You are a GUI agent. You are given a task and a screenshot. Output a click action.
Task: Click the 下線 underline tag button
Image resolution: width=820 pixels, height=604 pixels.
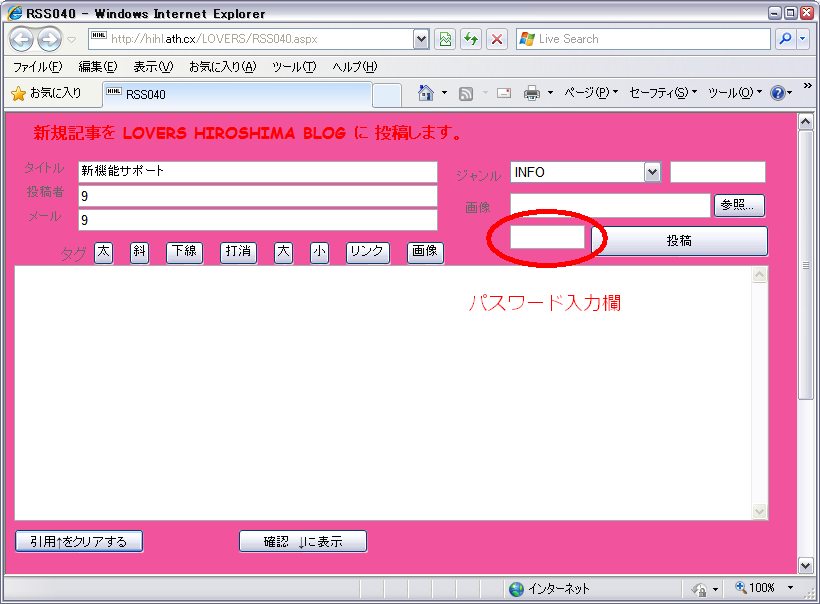[x=183, y=252]
